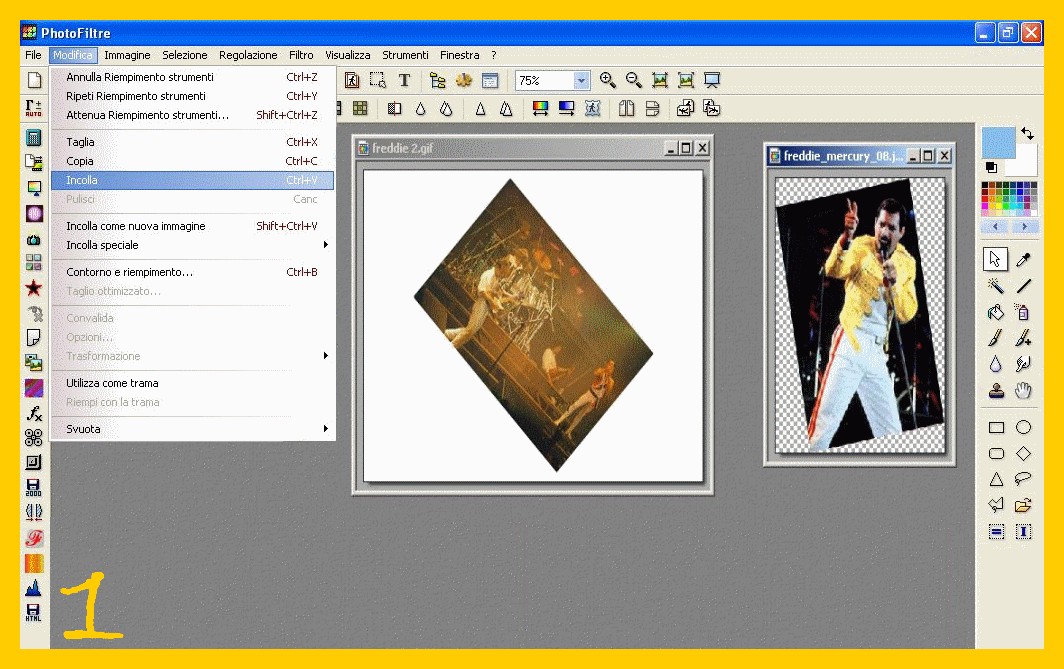Choose the Spray can tool
Image resolution: width=1064 pixels, height=669 pixels.
click(1023, 312)
